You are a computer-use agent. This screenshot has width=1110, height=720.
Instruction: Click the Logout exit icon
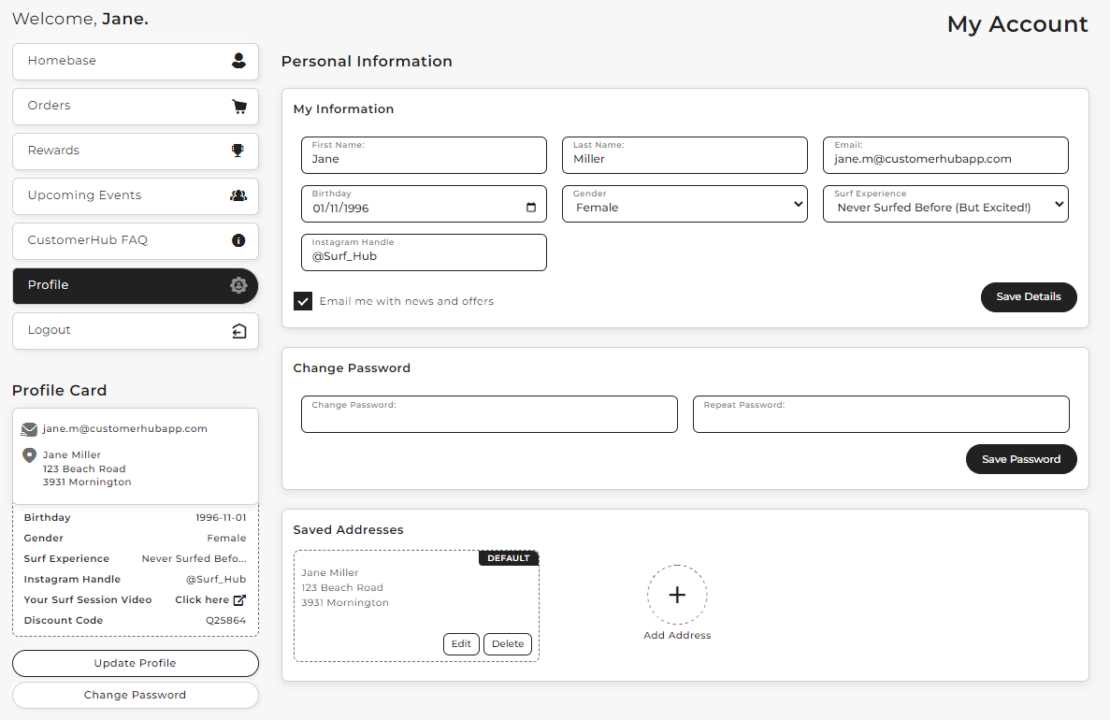click(238, 331)
